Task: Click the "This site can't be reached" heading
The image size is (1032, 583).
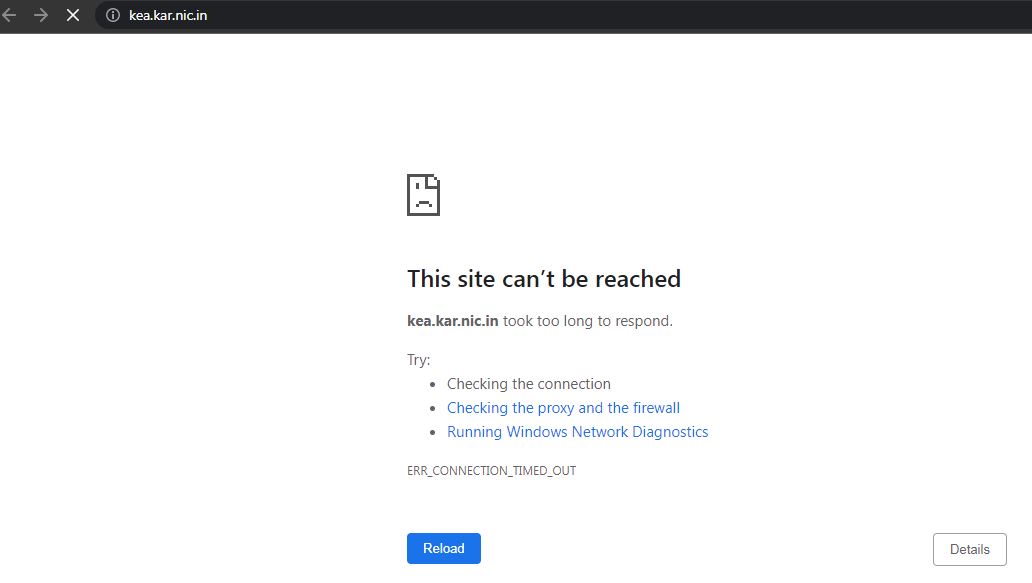Action: [x=543, y=279]
